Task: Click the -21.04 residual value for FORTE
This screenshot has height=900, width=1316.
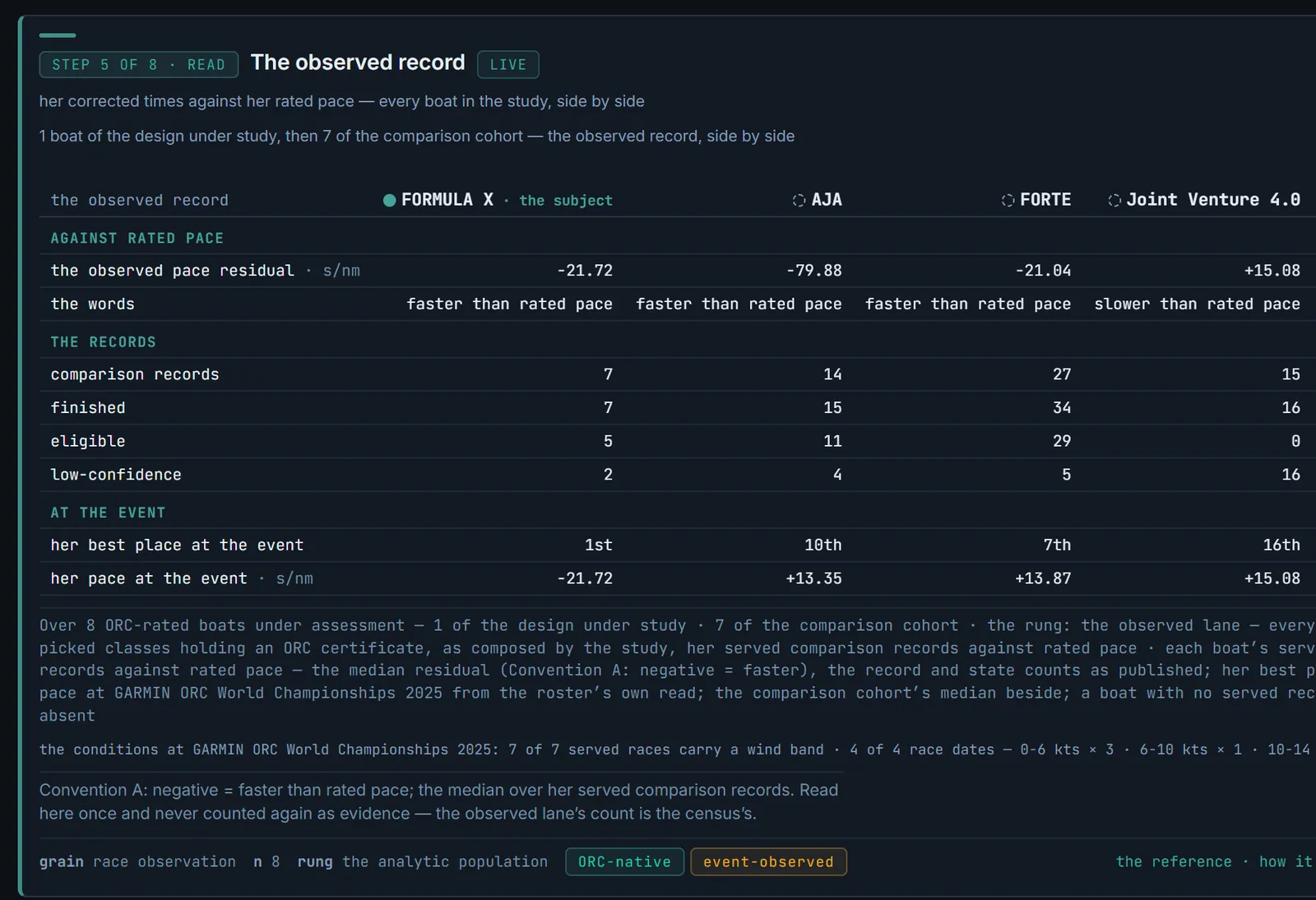Action: pyautogui.click(x=1043, y=271)
